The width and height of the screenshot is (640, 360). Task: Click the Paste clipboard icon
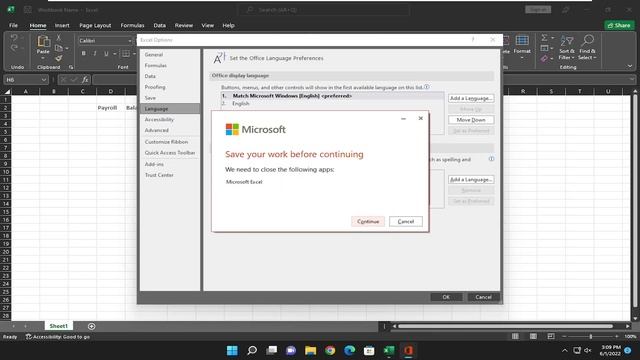[x=43, y=41]
